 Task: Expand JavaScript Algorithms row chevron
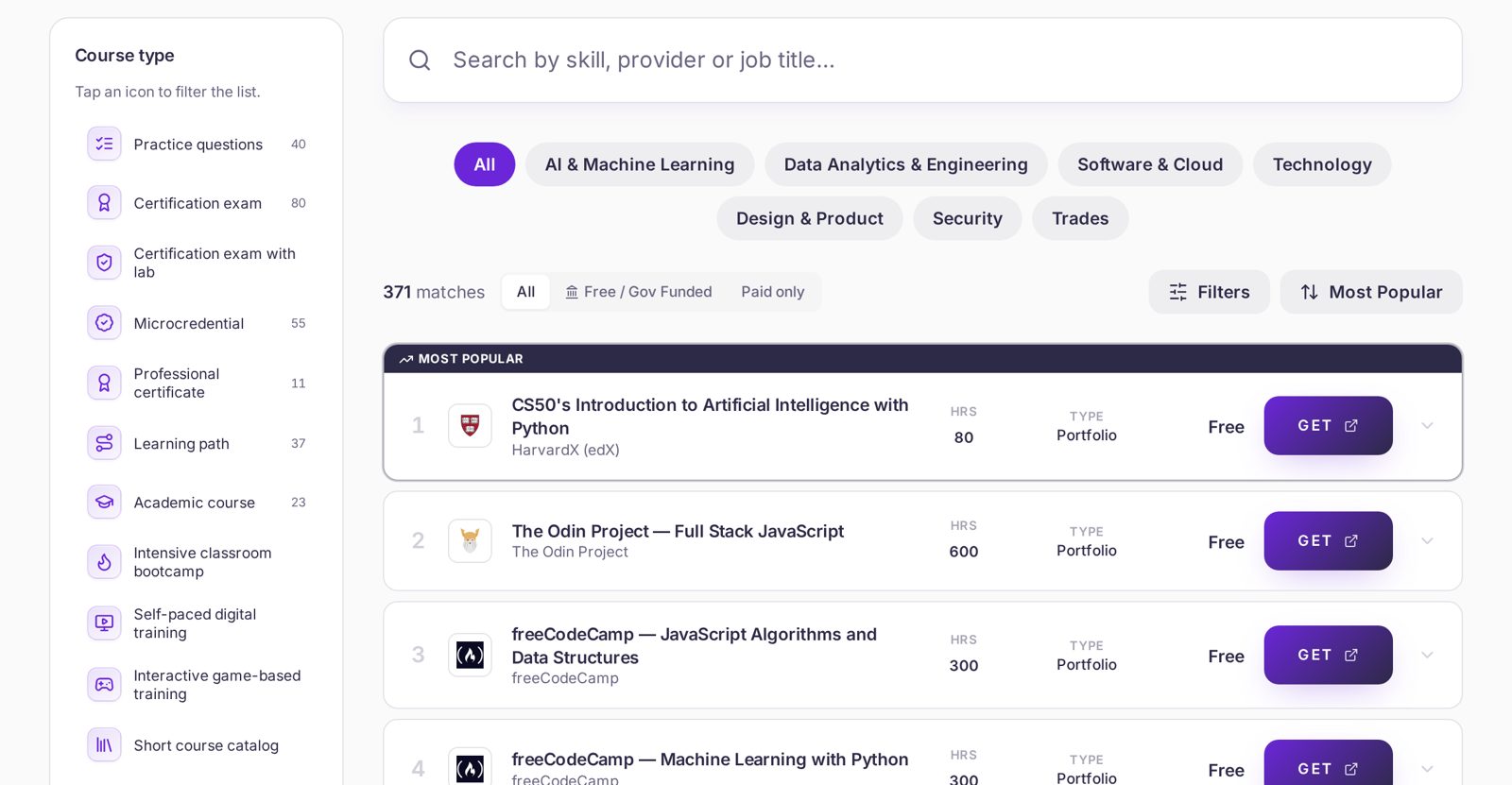1427,655
